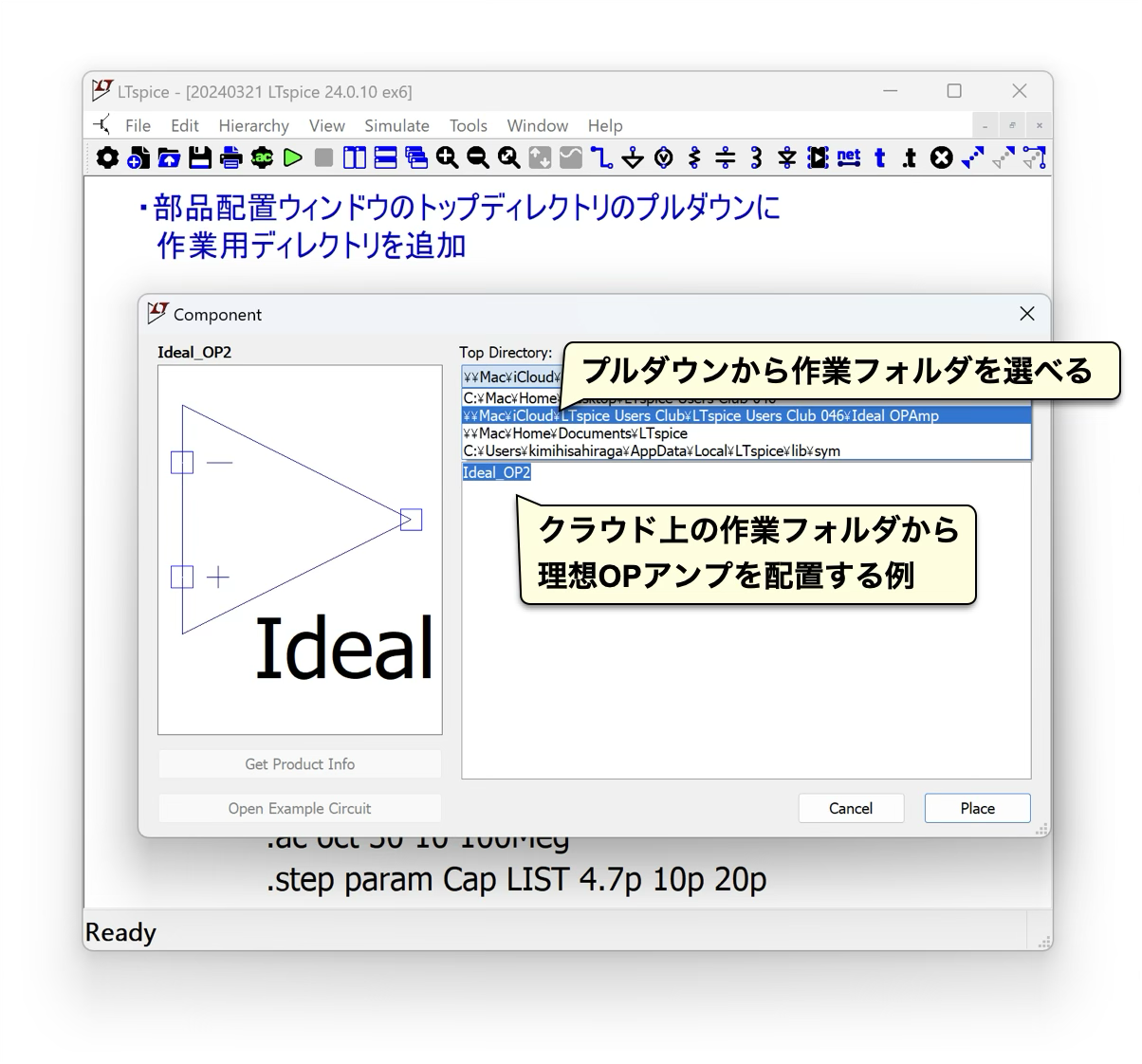The image size is (1142, 1064).
Task: Open Configure Analysis (green ac icon)
Action: [x=262, y=158]
